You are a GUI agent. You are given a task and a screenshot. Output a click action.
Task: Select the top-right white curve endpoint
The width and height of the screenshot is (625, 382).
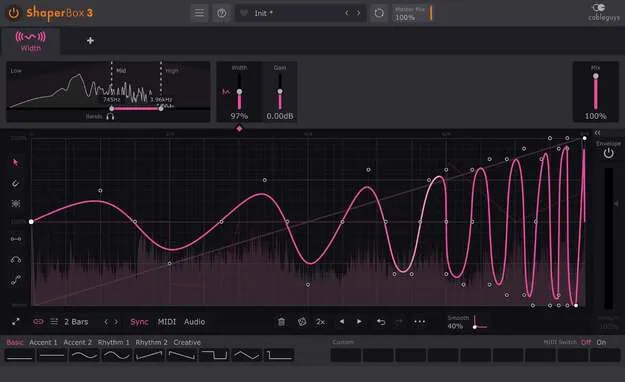pyautogui.click(x=584, y=138)
